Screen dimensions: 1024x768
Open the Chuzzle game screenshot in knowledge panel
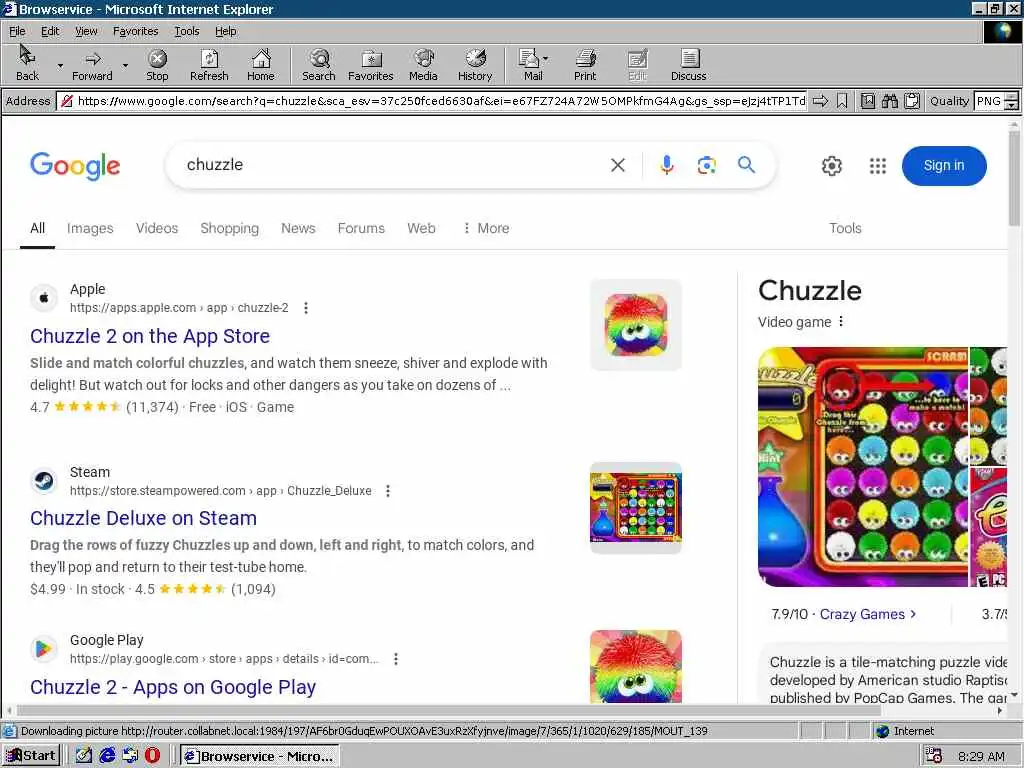(863, 466)
